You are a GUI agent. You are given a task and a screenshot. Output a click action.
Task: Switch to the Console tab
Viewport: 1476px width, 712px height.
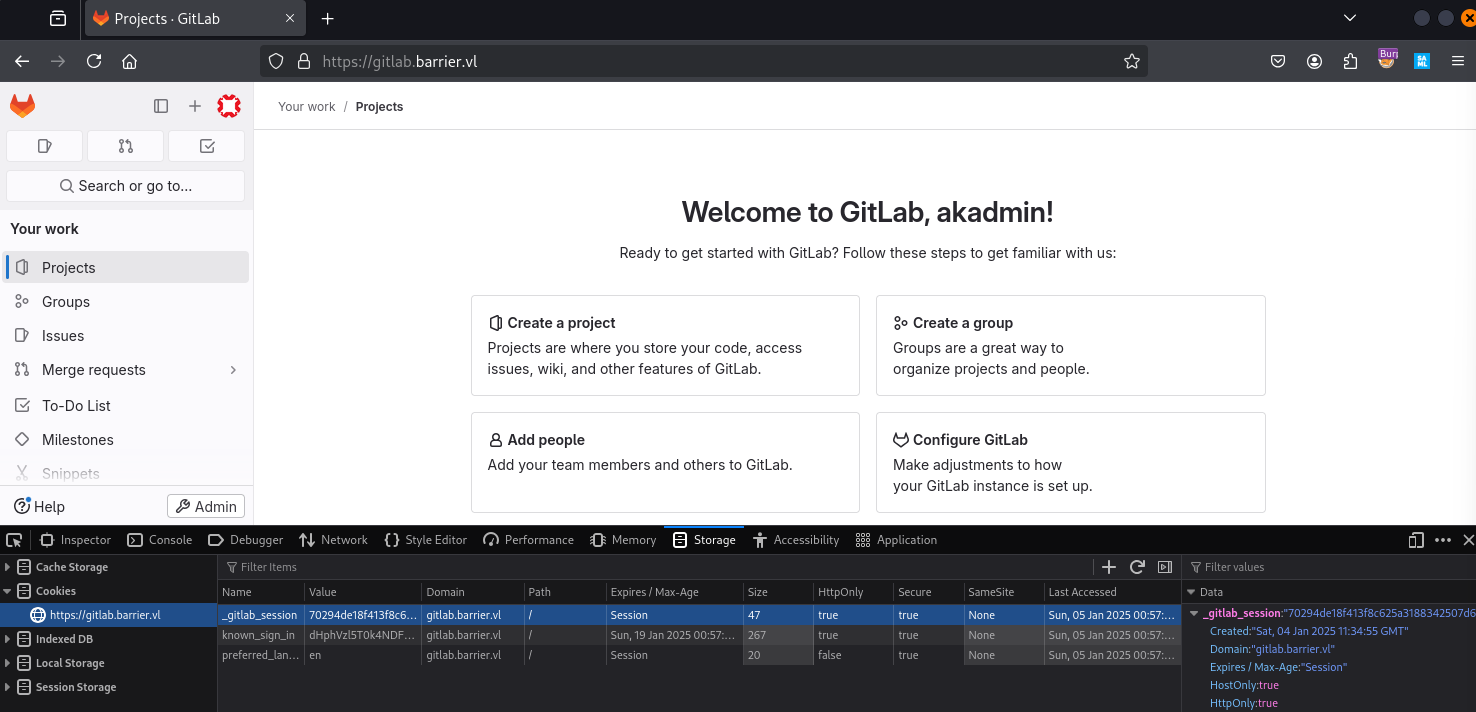pyautogui.click(x=160, y=540)
